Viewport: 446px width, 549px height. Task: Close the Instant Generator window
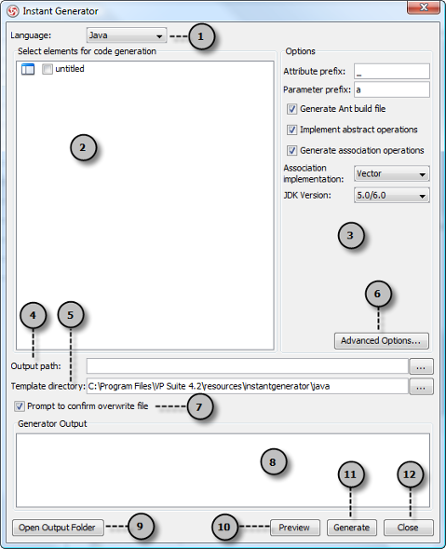pyautogui.click(x=423, y=7)
